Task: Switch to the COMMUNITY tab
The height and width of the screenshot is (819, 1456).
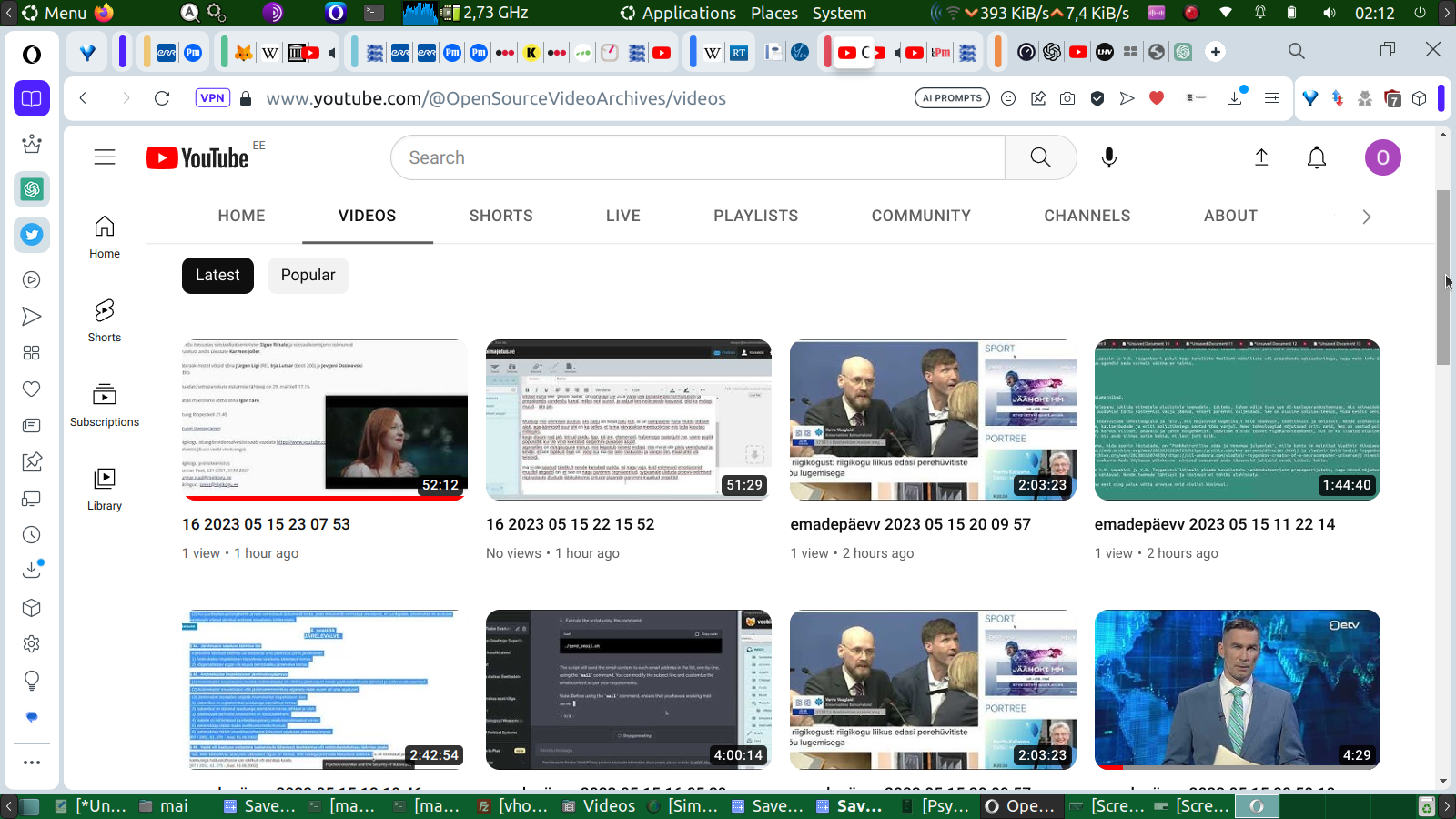Action: click(921, 216)
